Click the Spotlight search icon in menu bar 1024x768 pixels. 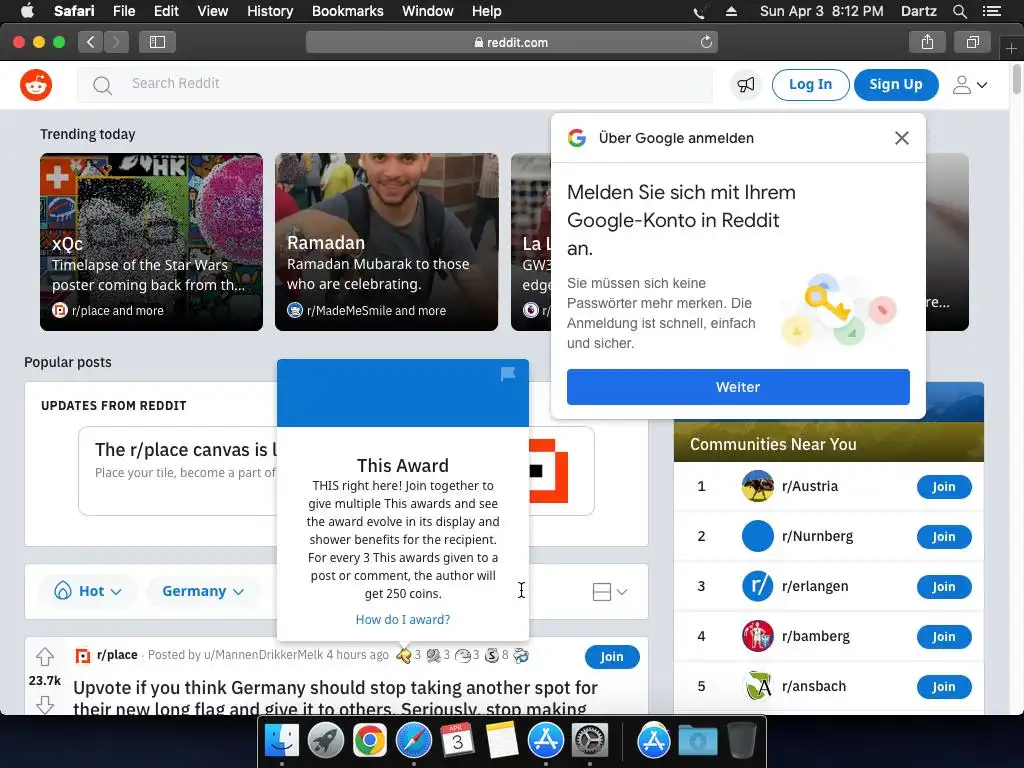pos(959,11)
